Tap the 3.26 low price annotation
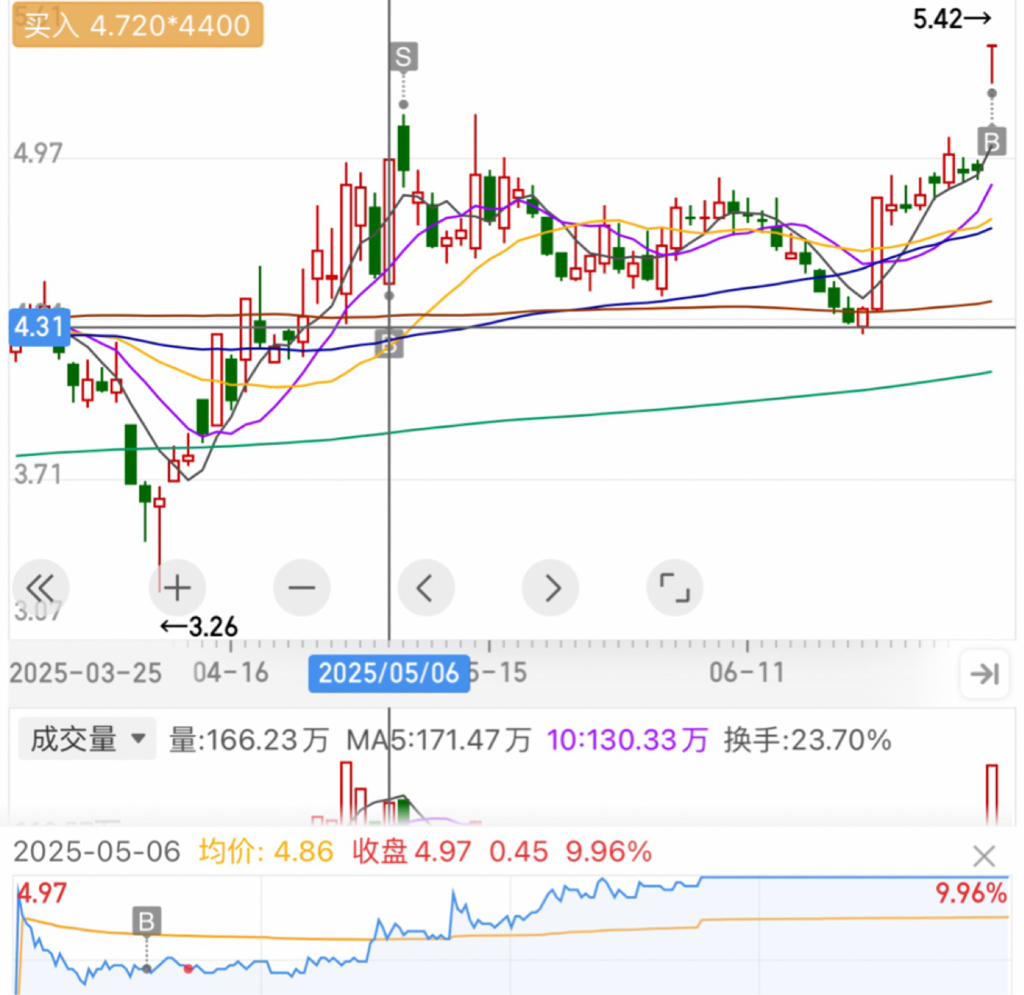1024x995 pixels. (199, 627)
